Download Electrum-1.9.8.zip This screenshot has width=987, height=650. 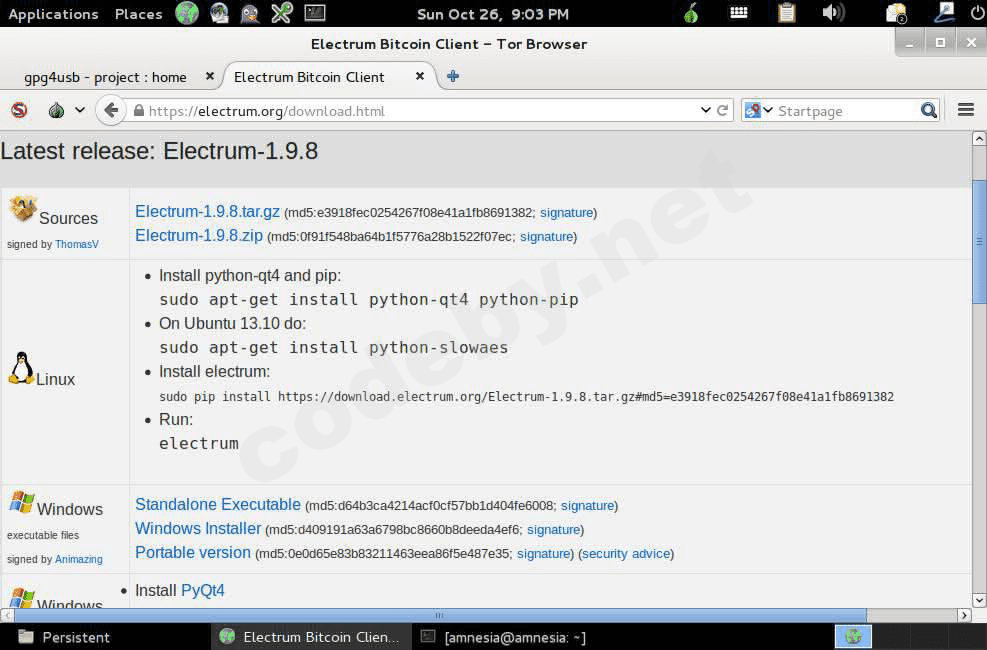pos(199,235)
